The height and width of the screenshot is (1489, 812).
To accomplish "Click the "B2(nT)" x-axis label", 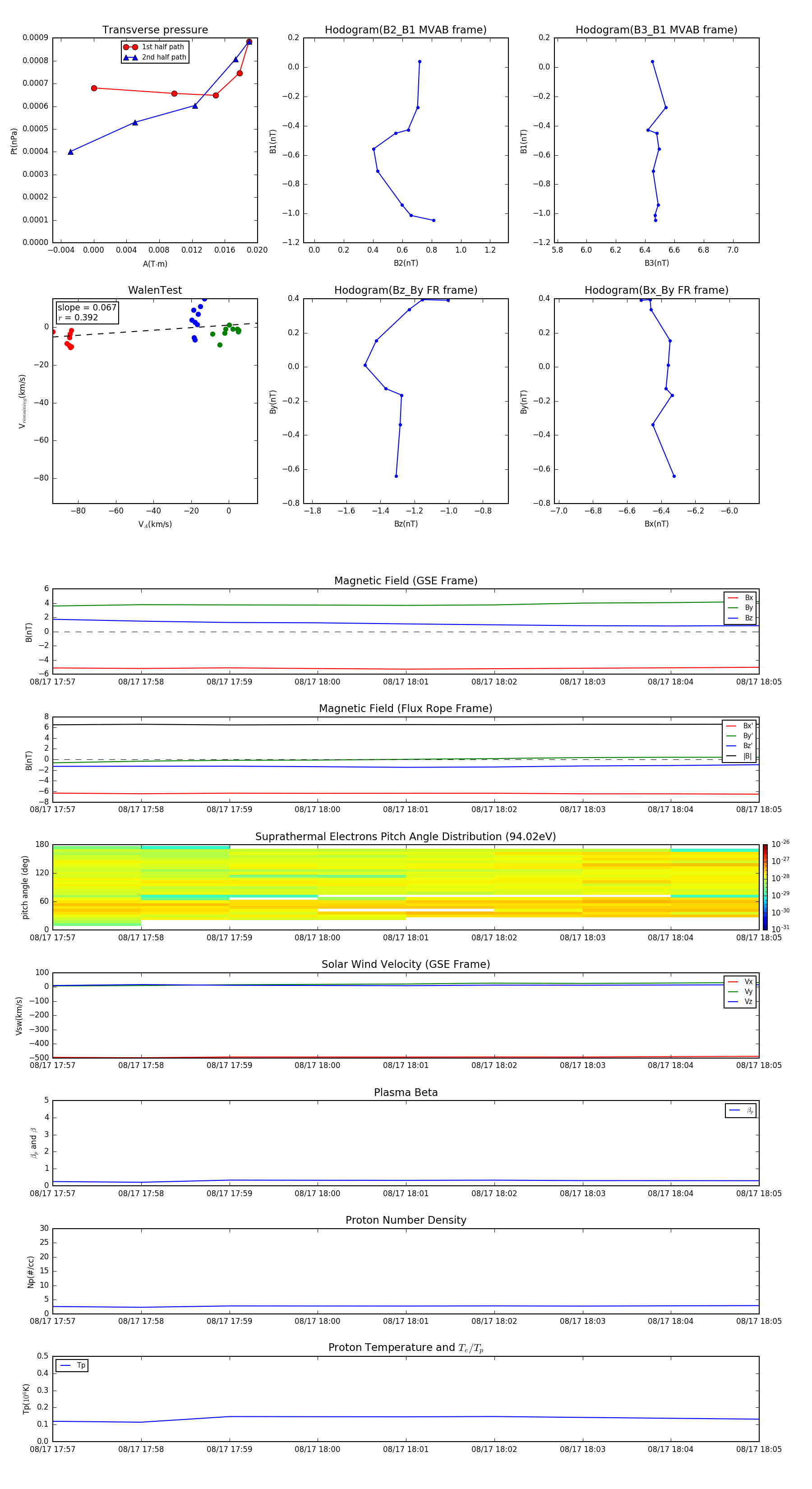I will pyautogui.click(x=406, y=263).
